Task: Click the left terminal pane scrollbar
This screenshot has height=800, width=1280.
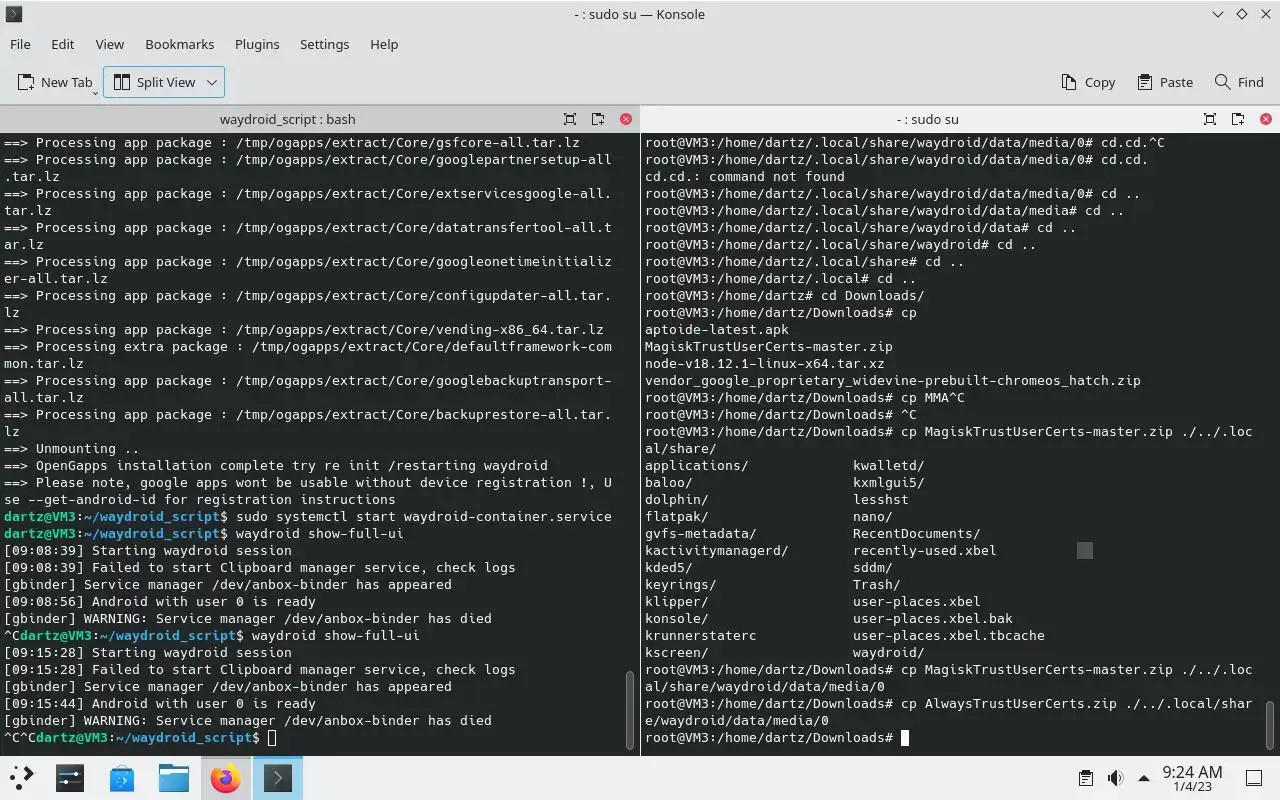Action: coord(630,710)
